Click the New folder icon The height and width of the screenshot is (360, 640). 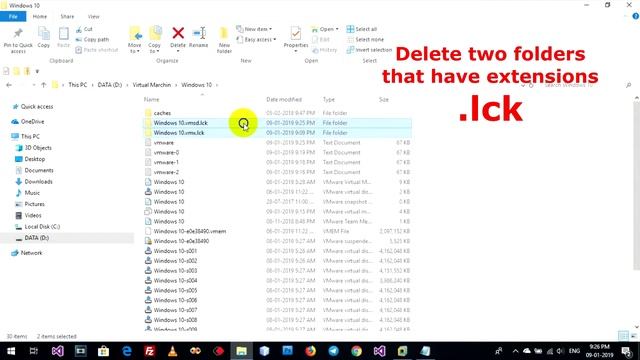pos(224,33)
